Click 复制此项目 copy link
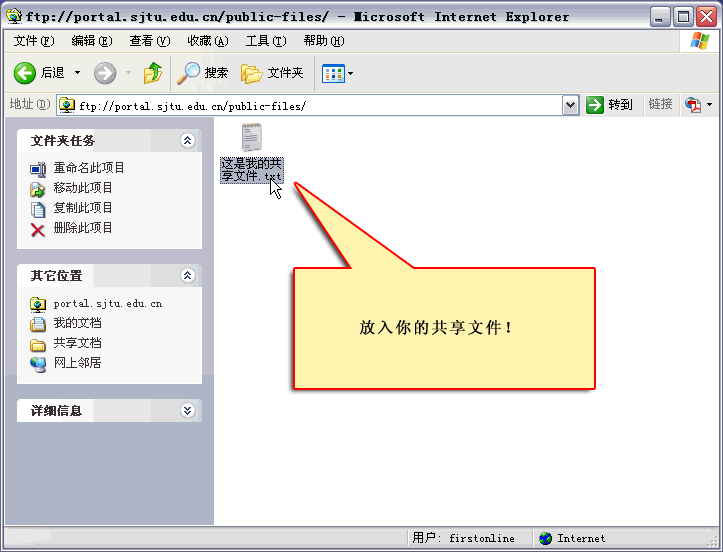 click(83, 208)
